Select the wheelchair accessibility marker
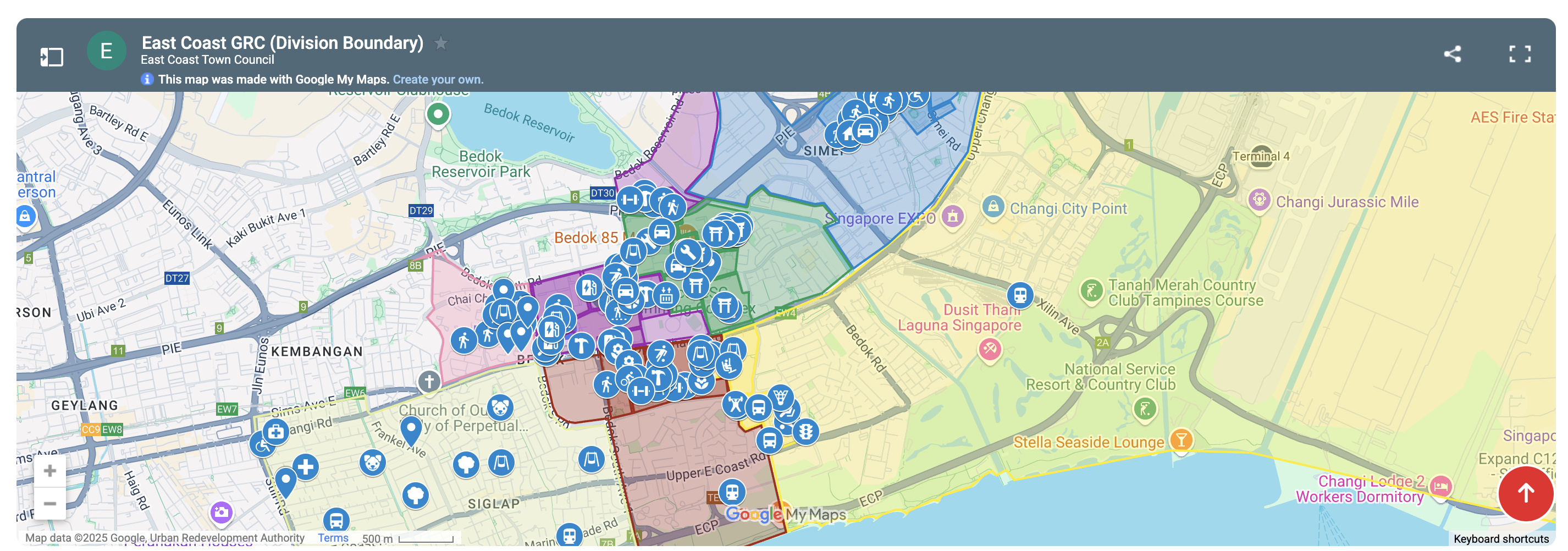This screenshot has height=551, width=1568. (x=262, y=445)
